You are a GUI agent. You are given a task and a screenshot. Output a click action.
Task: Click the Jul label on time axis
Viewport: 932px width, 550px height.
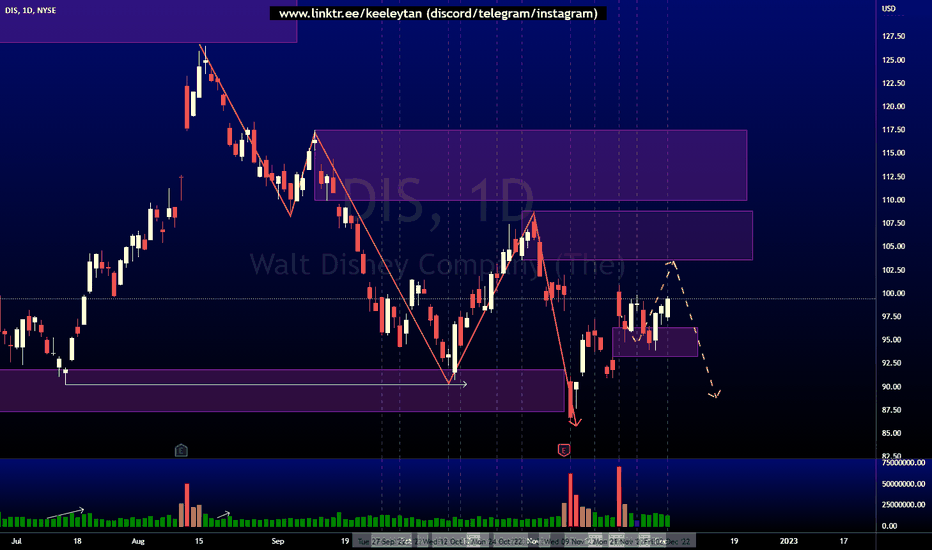[x=17, y=541]
